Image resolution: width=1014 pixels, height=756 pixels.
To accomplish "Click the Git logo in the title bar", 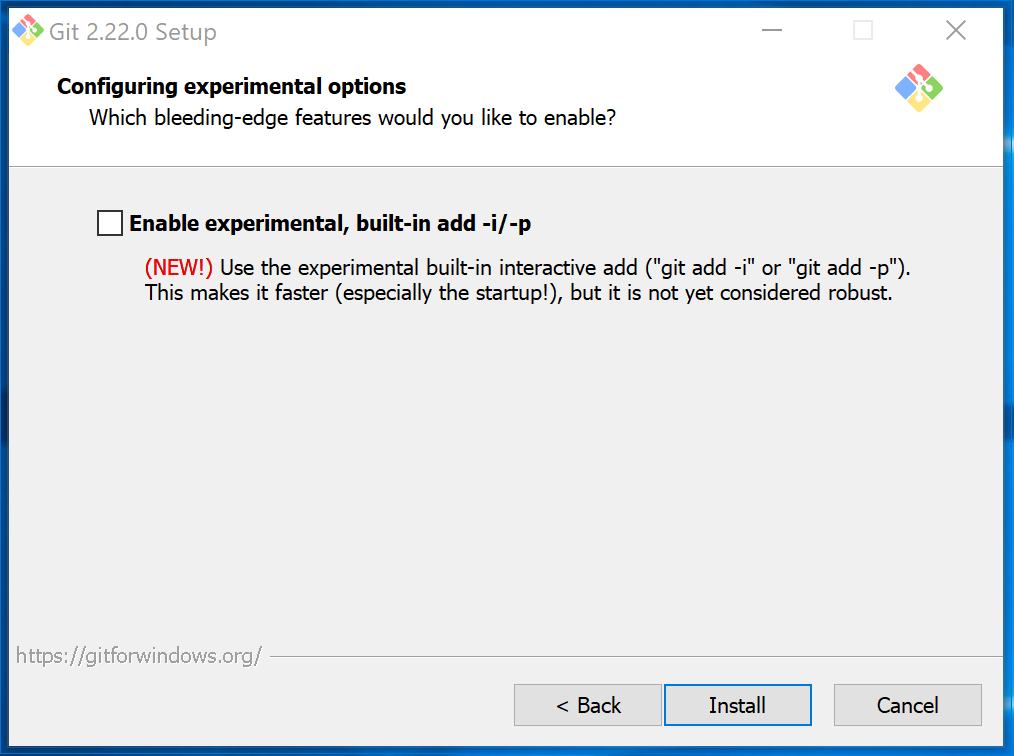I will 26,30.
